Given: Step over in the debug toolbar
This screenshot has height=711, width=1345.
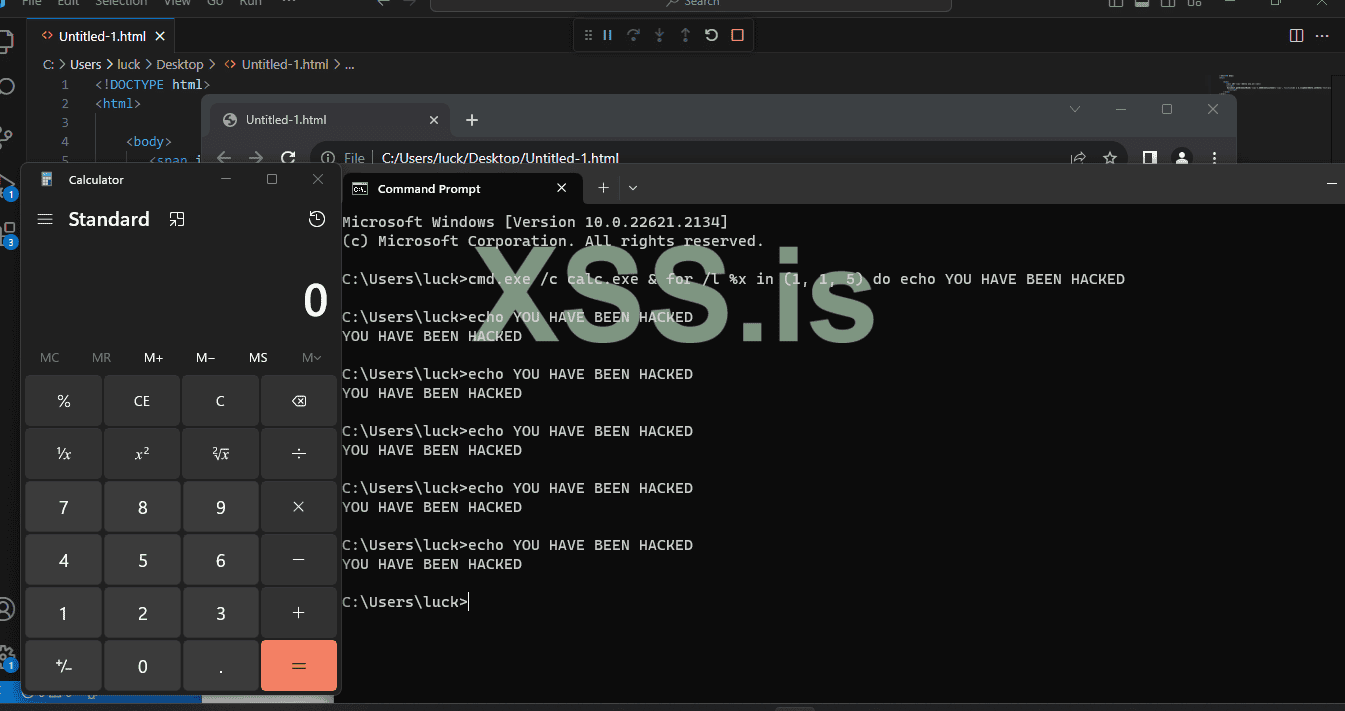Looking at the screenshot, I should tap(633, 35).
